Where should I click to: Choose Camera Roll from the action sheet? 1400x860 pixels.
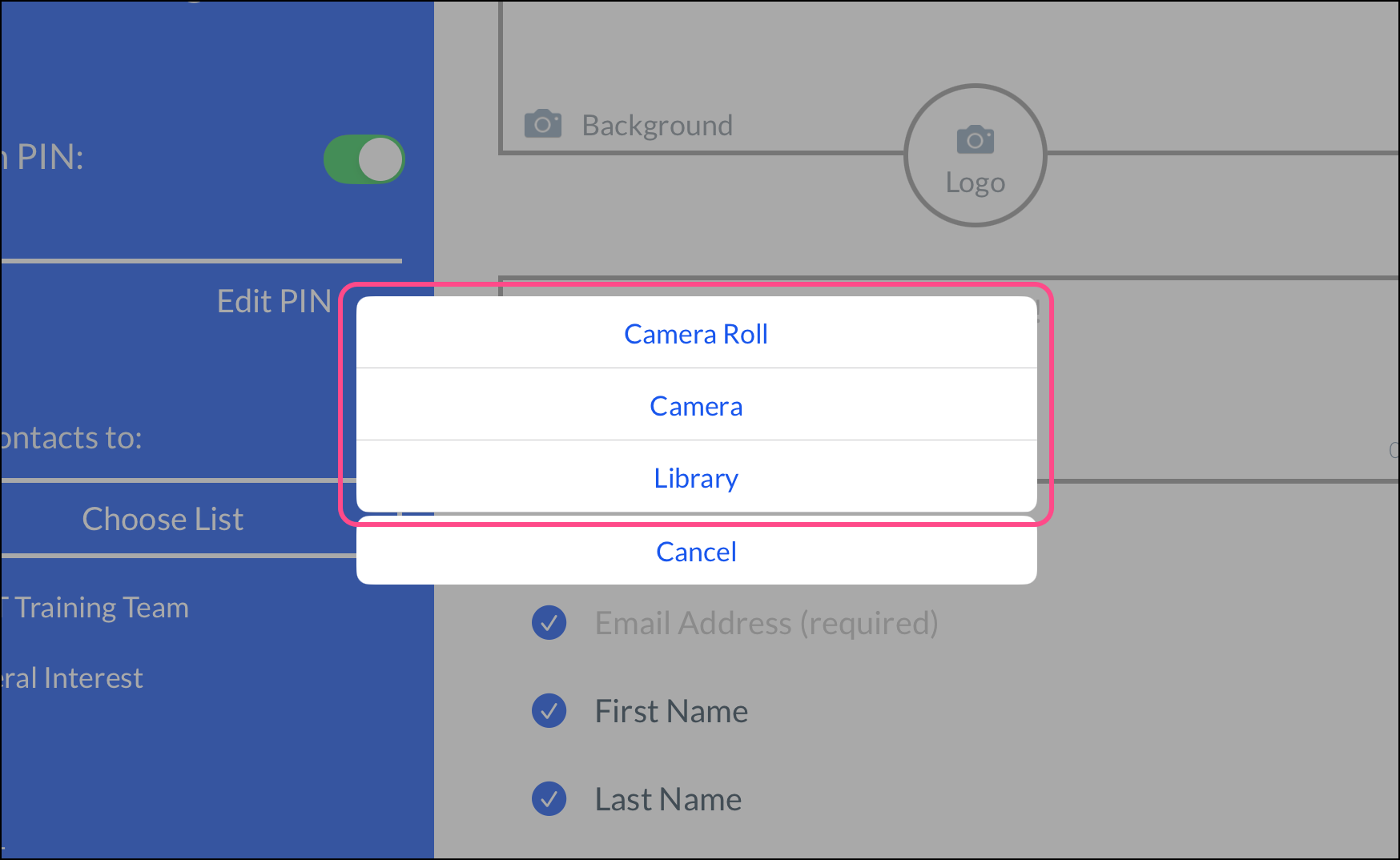point(696,334)
